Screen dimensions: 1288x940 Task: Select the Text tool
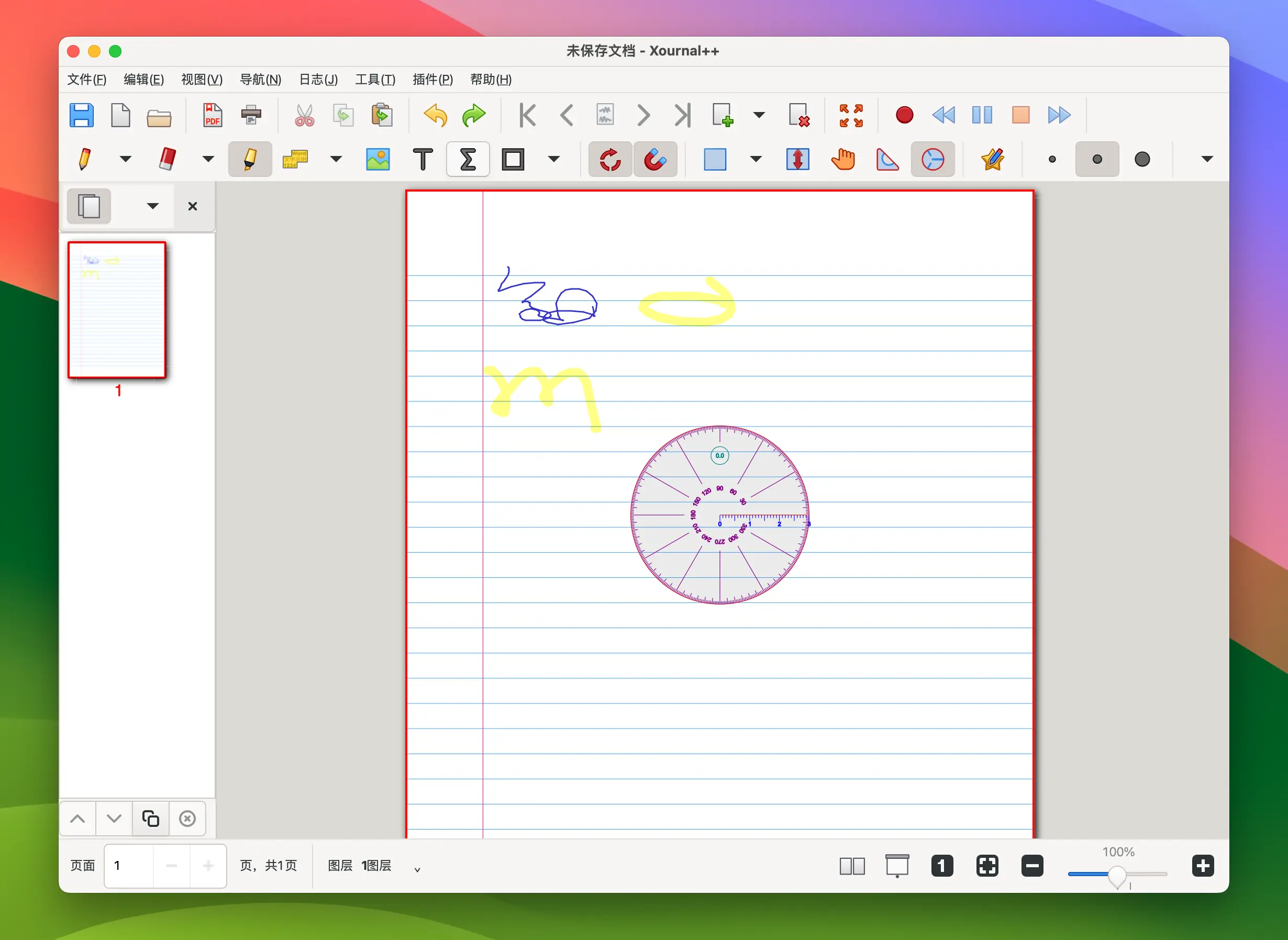click(423, 159)
